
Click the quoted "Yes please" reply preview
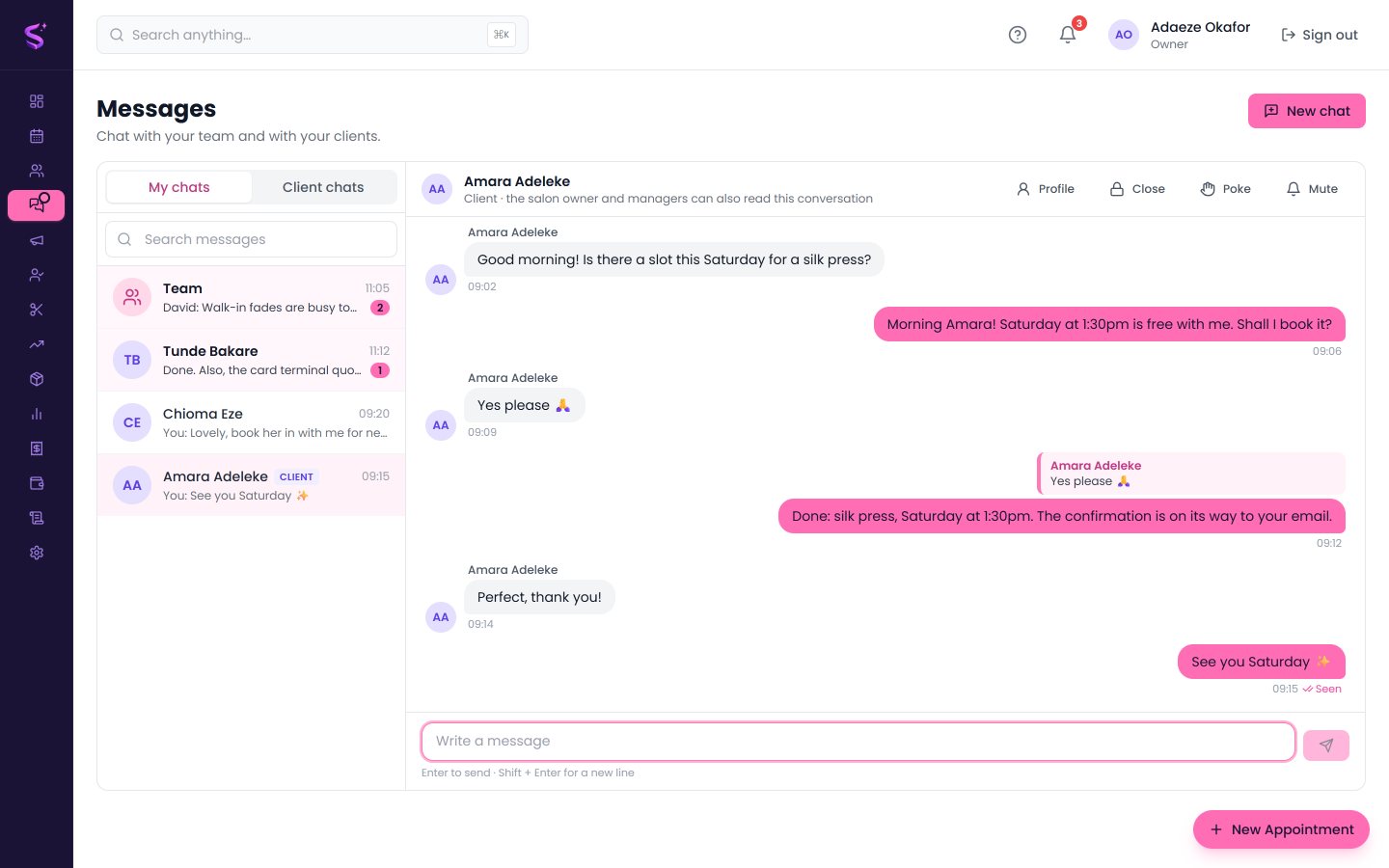(x=1191, y=474)
